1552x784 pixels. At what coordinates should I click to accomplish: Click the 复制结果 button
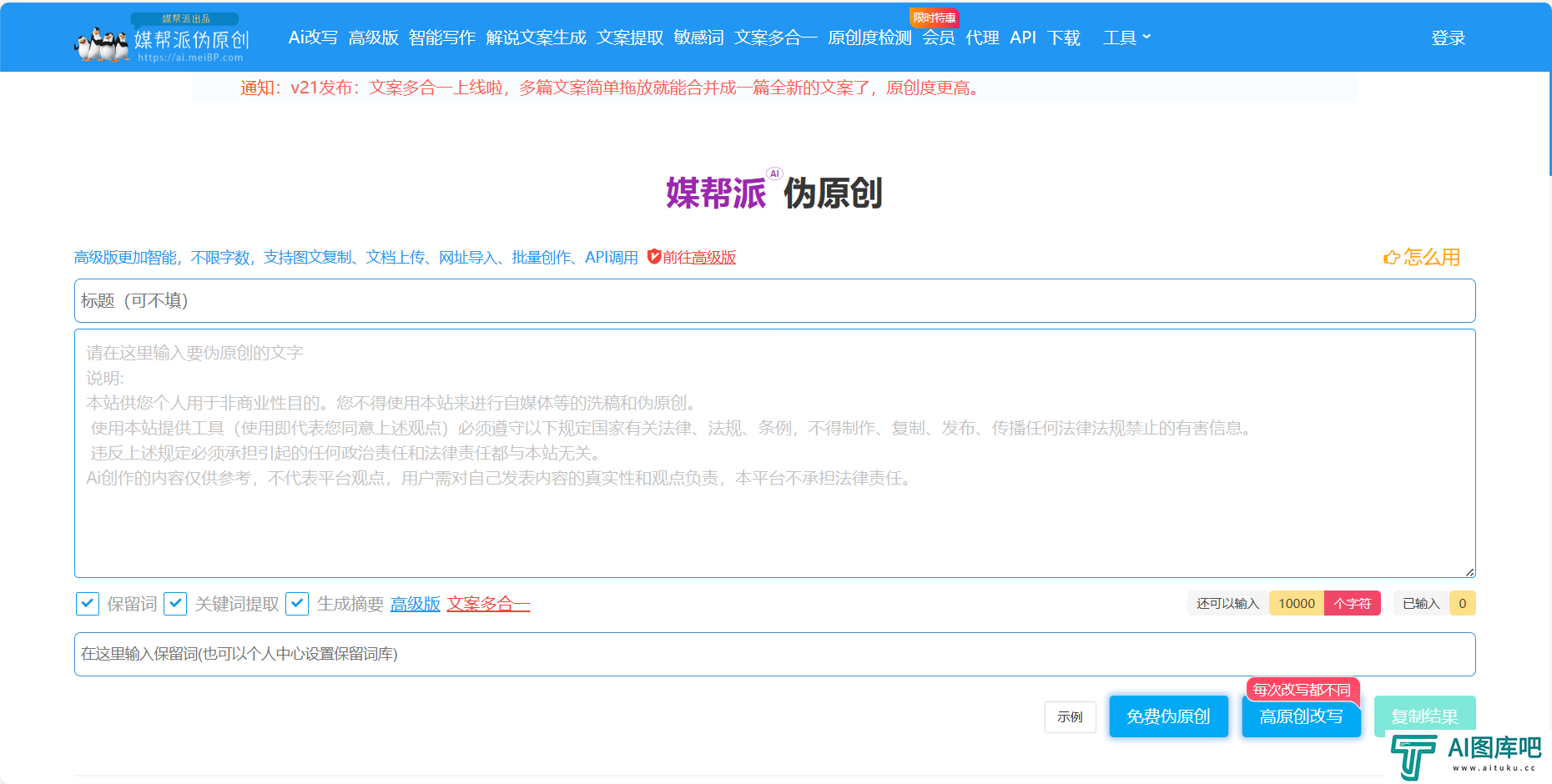1424,716
